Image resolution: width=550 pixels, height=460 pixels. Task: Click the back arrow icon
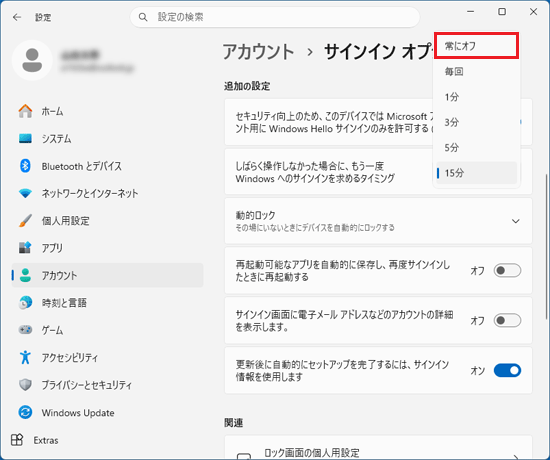[x=17, y=17]
